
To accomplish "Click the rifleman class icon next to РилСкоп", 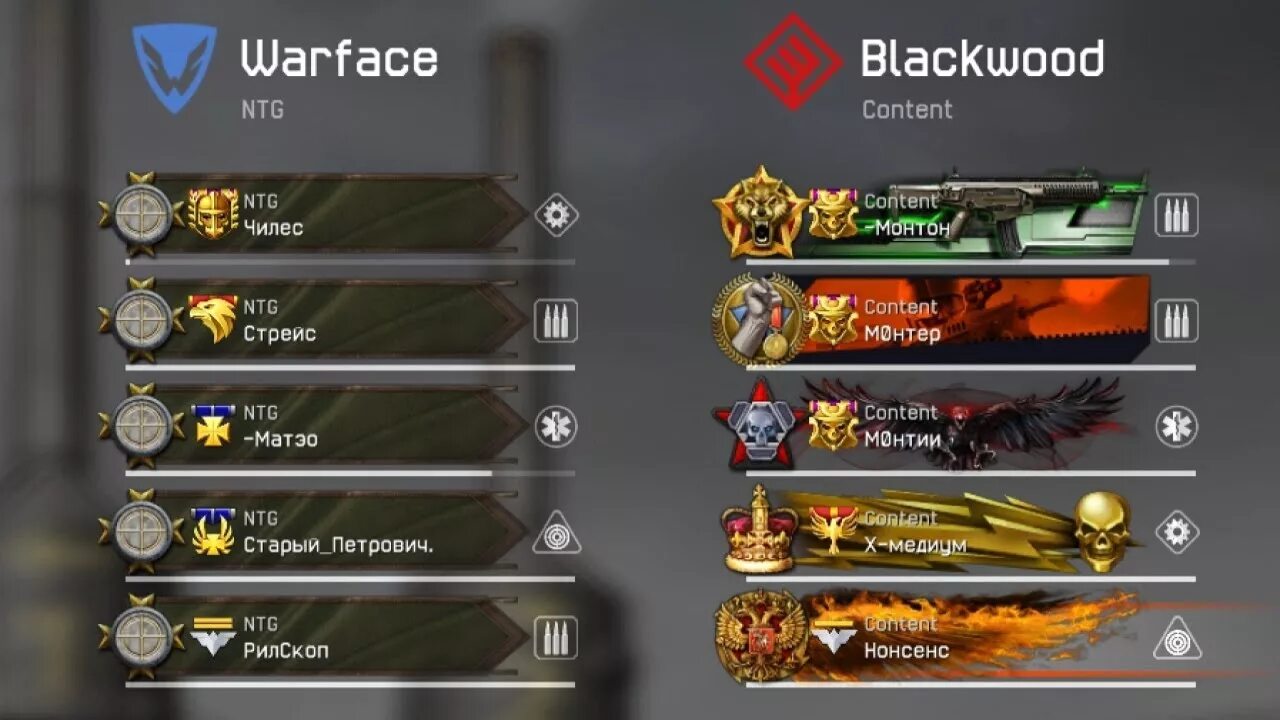I will pyautogui.click(x=555, y=638).
